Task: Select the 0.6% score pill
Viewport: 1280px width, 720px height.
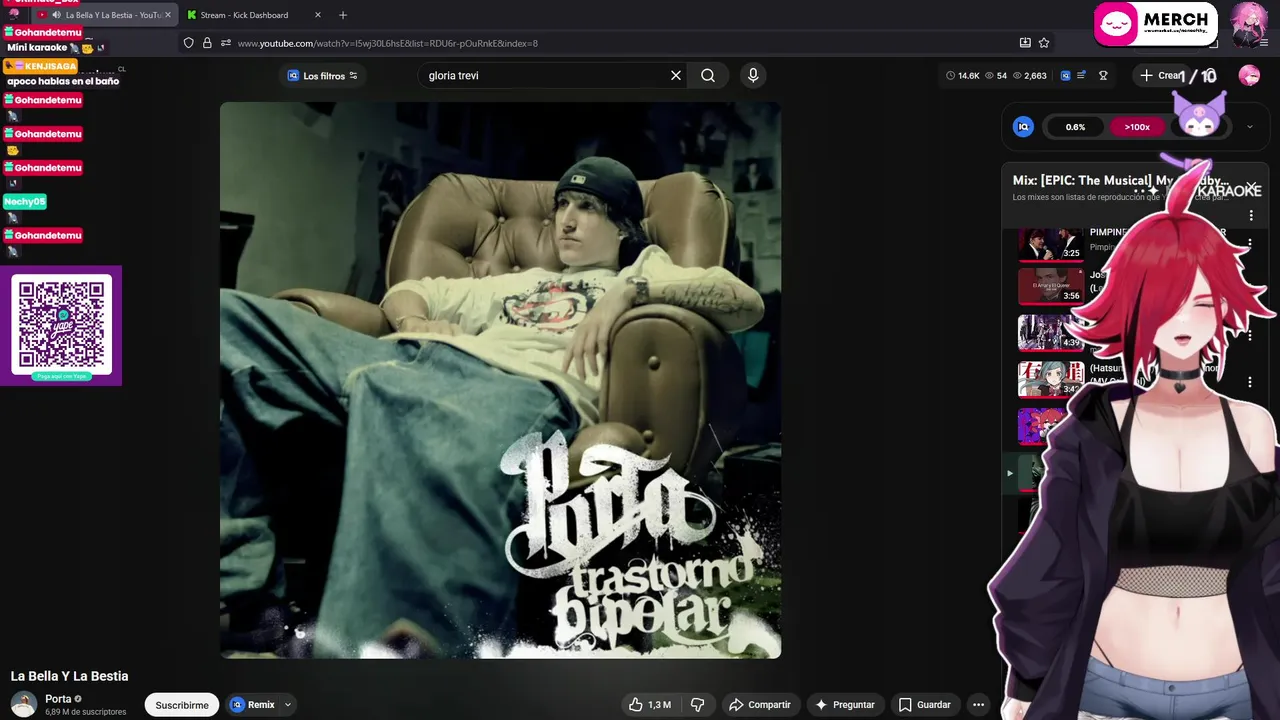Action: point(1075,127)
